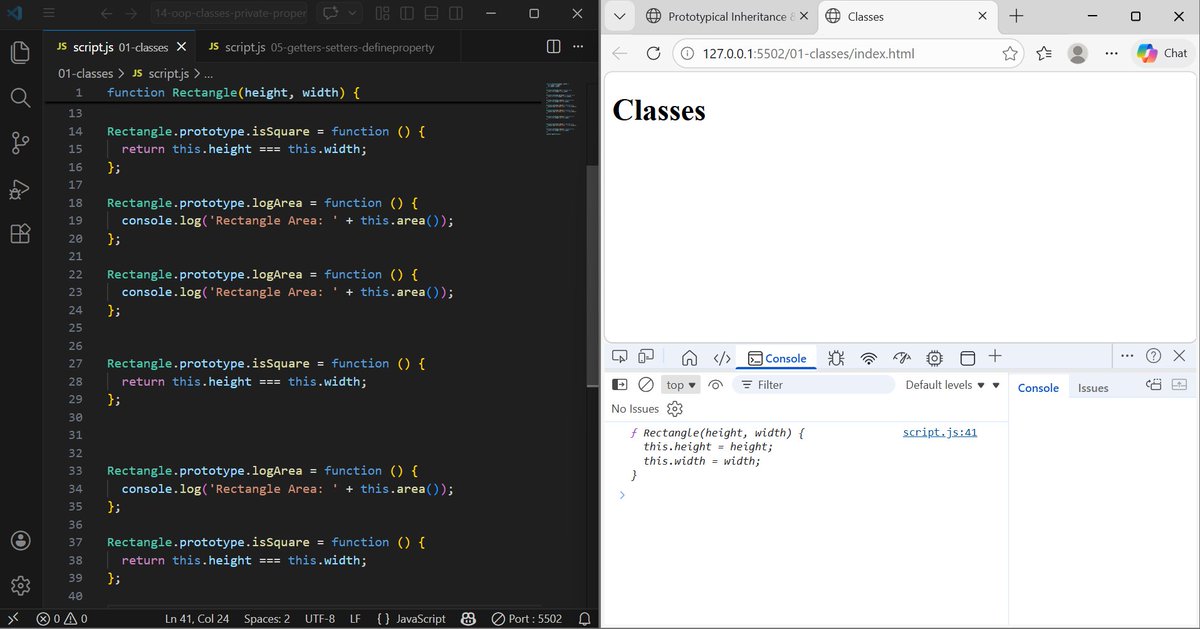The image size is (1200, 629).
Task: Go to line from Ln 41, Col 24
Action: (x=196, y=619)
